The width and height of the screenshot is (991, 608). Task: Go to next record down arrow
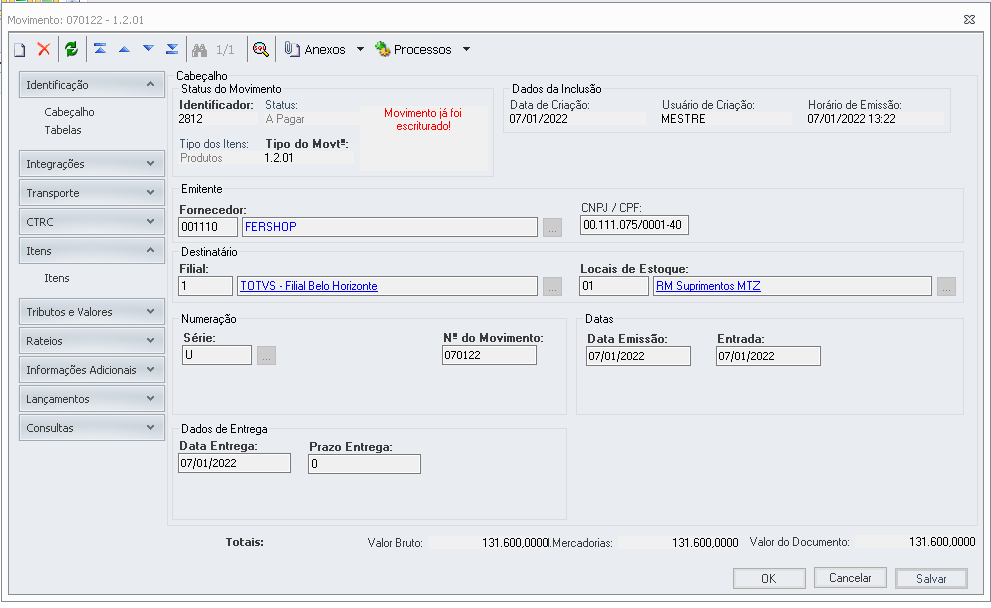pyautogui.click(x=149, y=49)
